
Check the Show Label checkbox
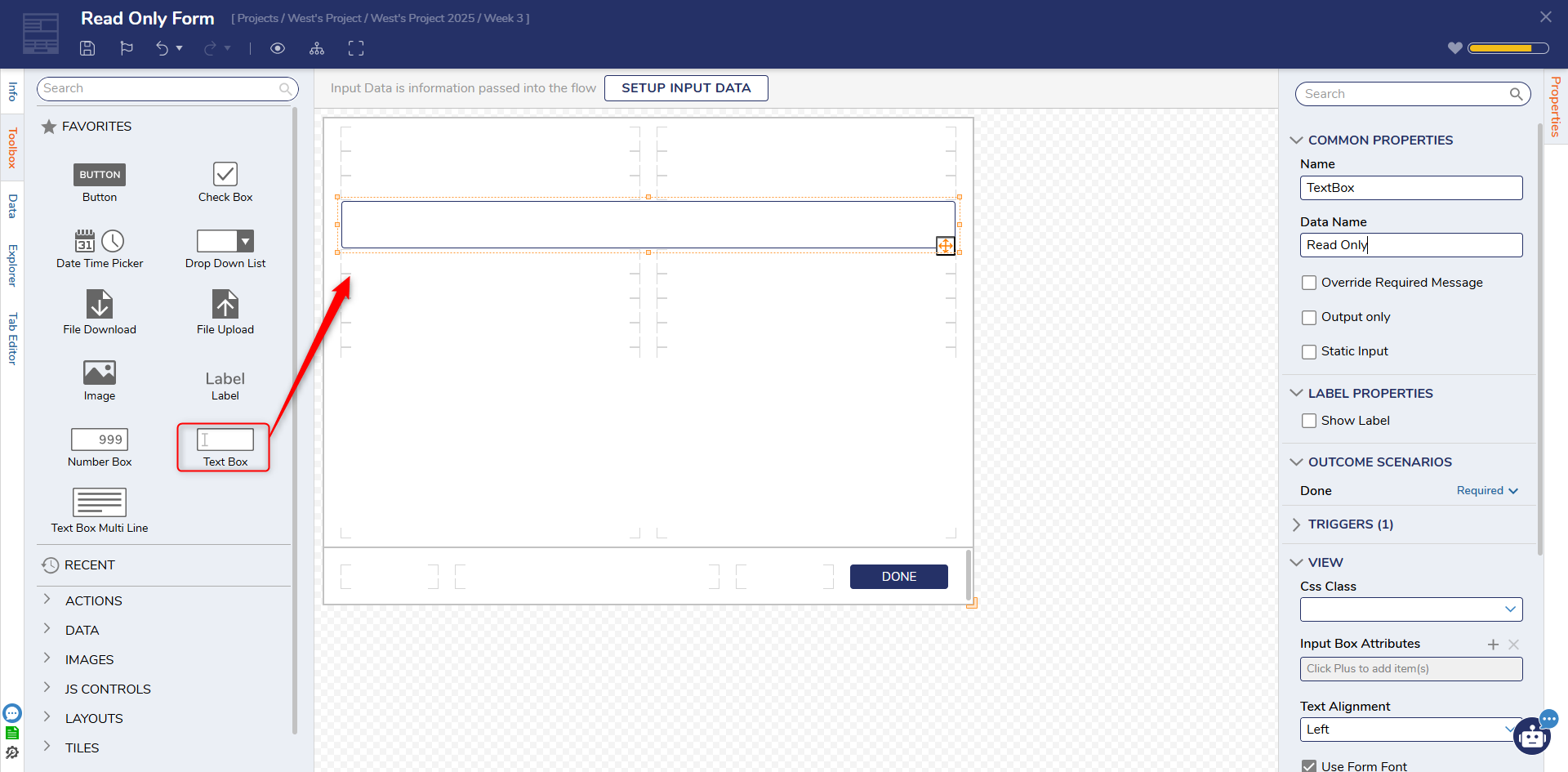pyautogui.click(x=1309, y=421)
